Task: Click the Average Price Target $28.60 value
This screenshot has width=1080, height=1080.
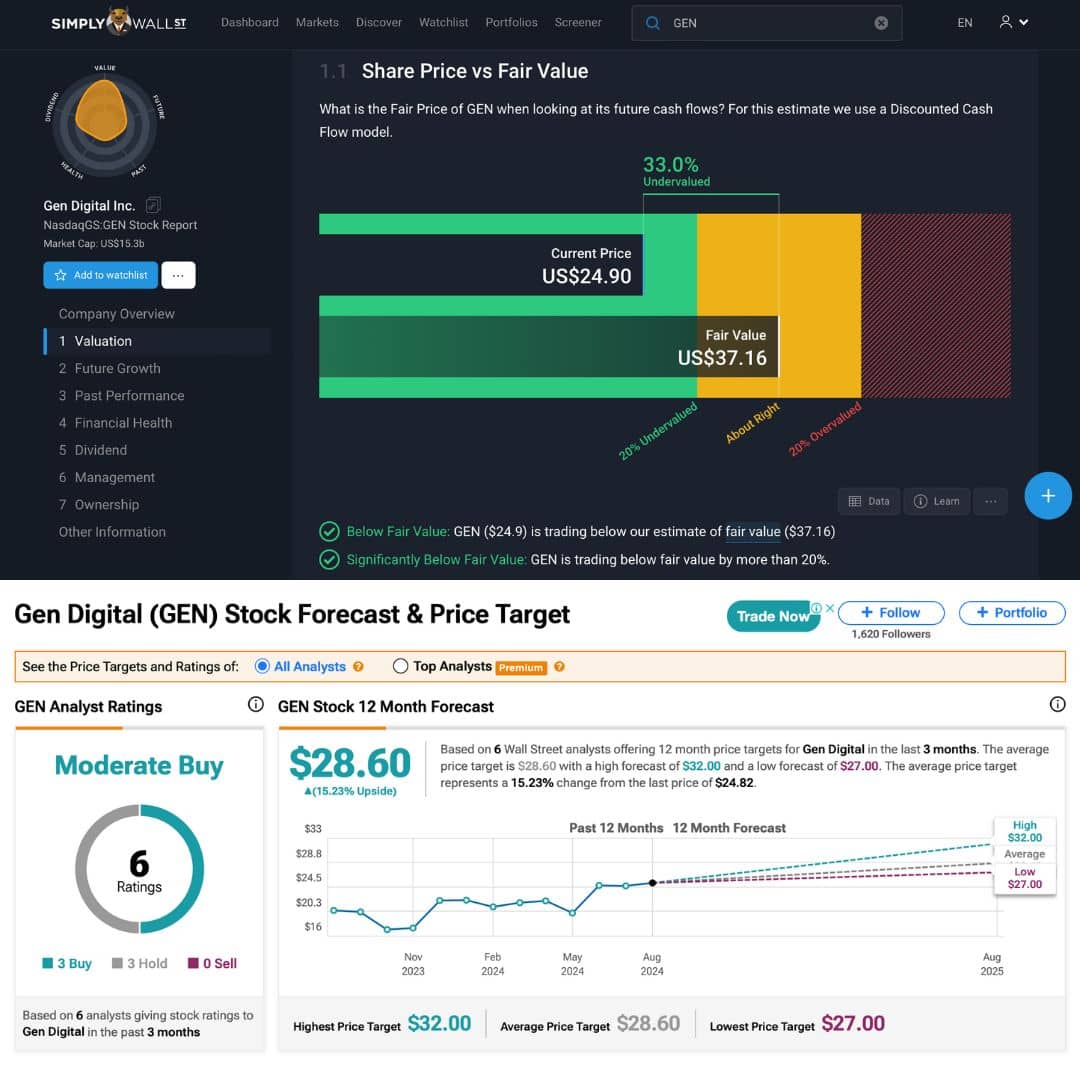Action: coord(648,1024)
